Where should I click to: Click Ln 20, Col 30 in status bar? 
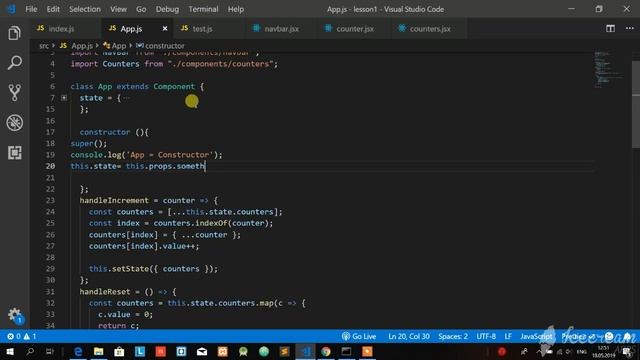pyautogui.click(x=409, y=336)
